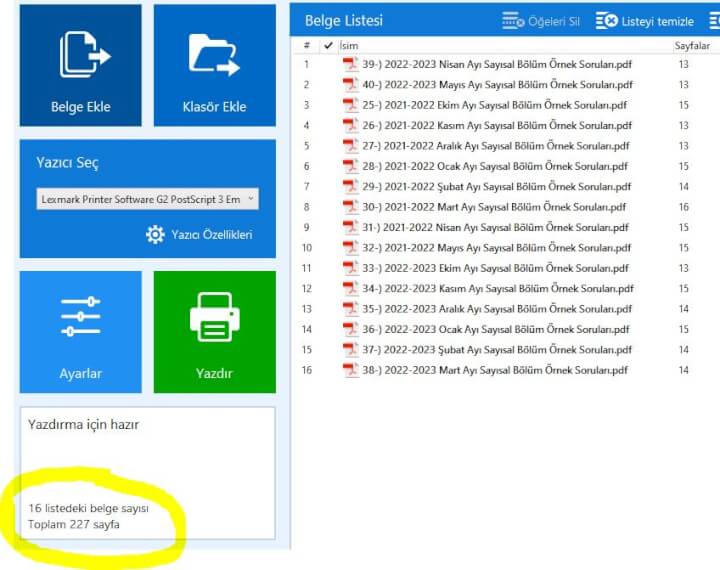Open Ayarlar settings sliders tile

tap(80, 332)
